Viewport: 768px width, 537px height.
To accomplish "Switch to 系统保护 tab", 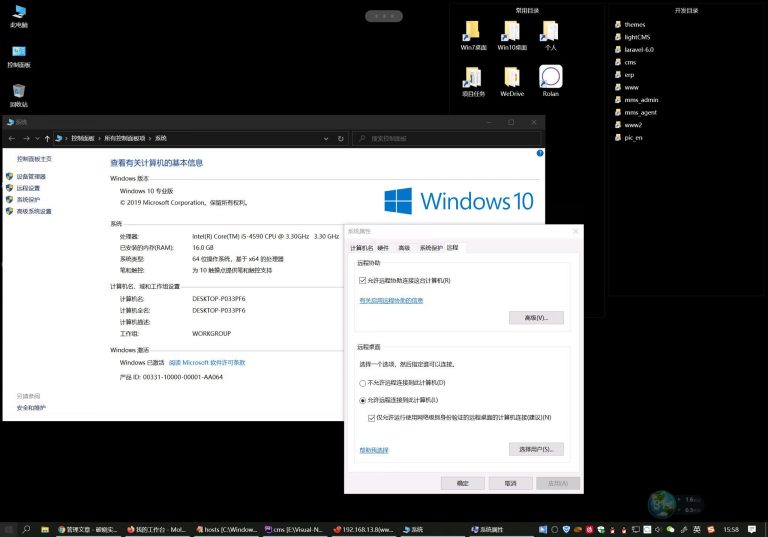I will (431, 248).
